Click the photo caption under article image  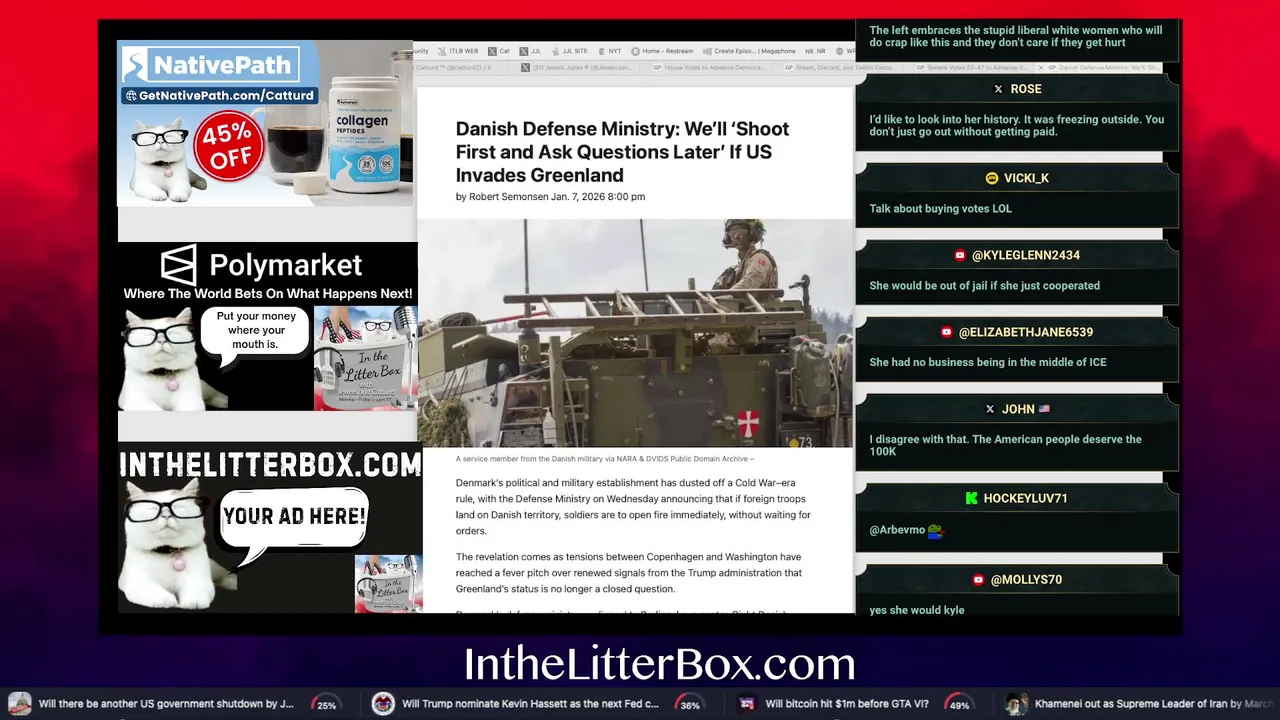point(604,459)
